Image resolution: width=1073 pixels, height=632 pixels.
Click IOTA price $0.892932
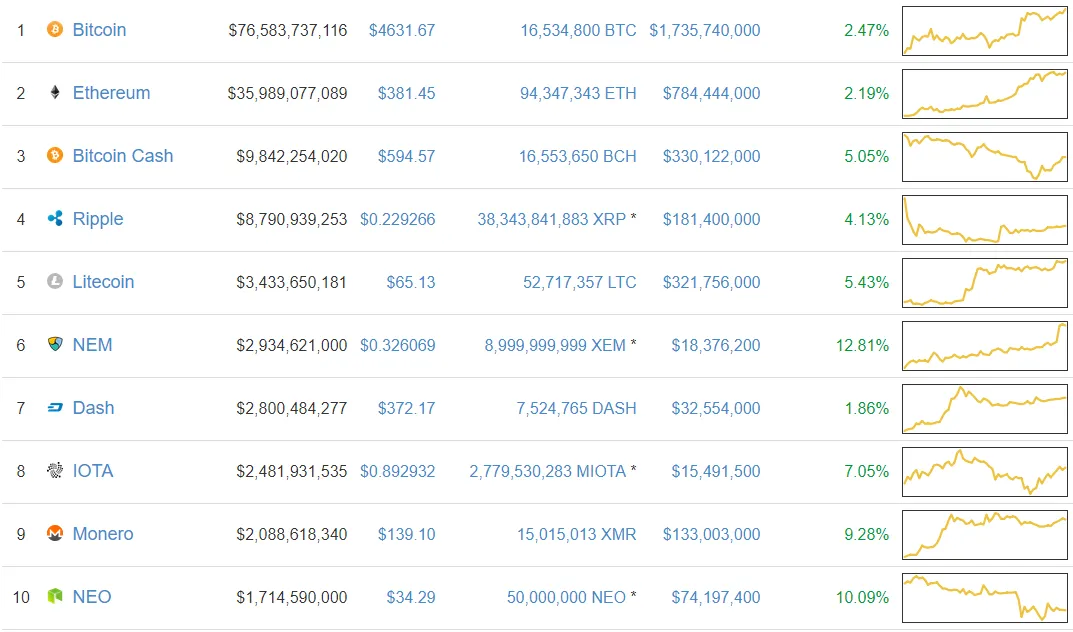tap(398, 471)
